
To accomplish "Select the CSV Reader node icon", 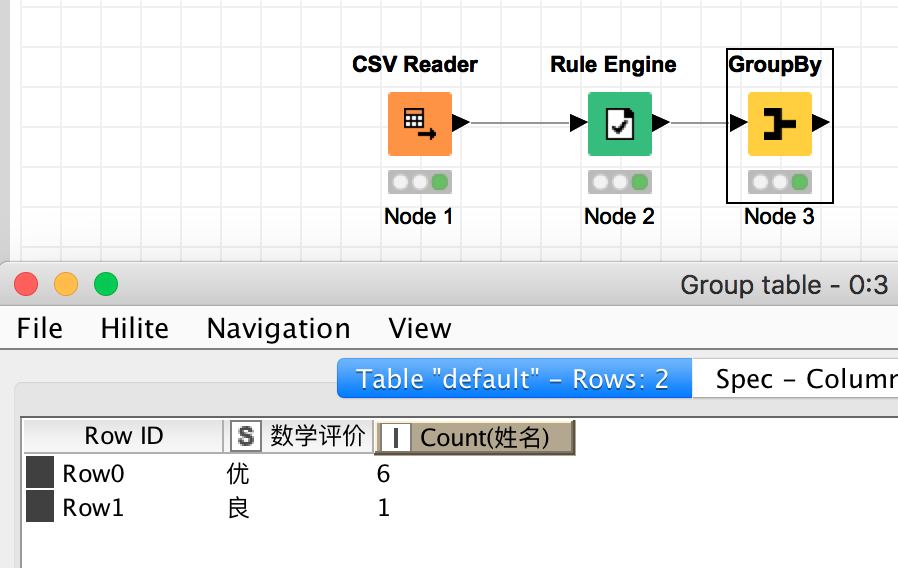I will (x=420, y=124).
